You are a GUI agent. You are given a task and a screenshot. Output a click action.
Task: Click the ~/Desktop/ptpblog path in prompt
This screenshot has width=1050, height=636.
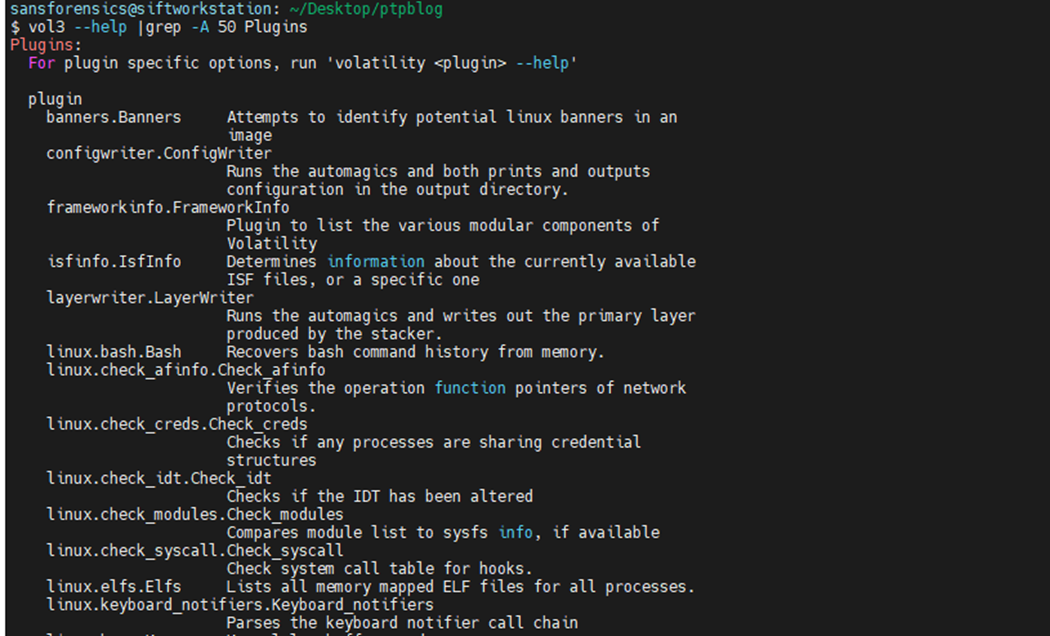coord(366,9)
